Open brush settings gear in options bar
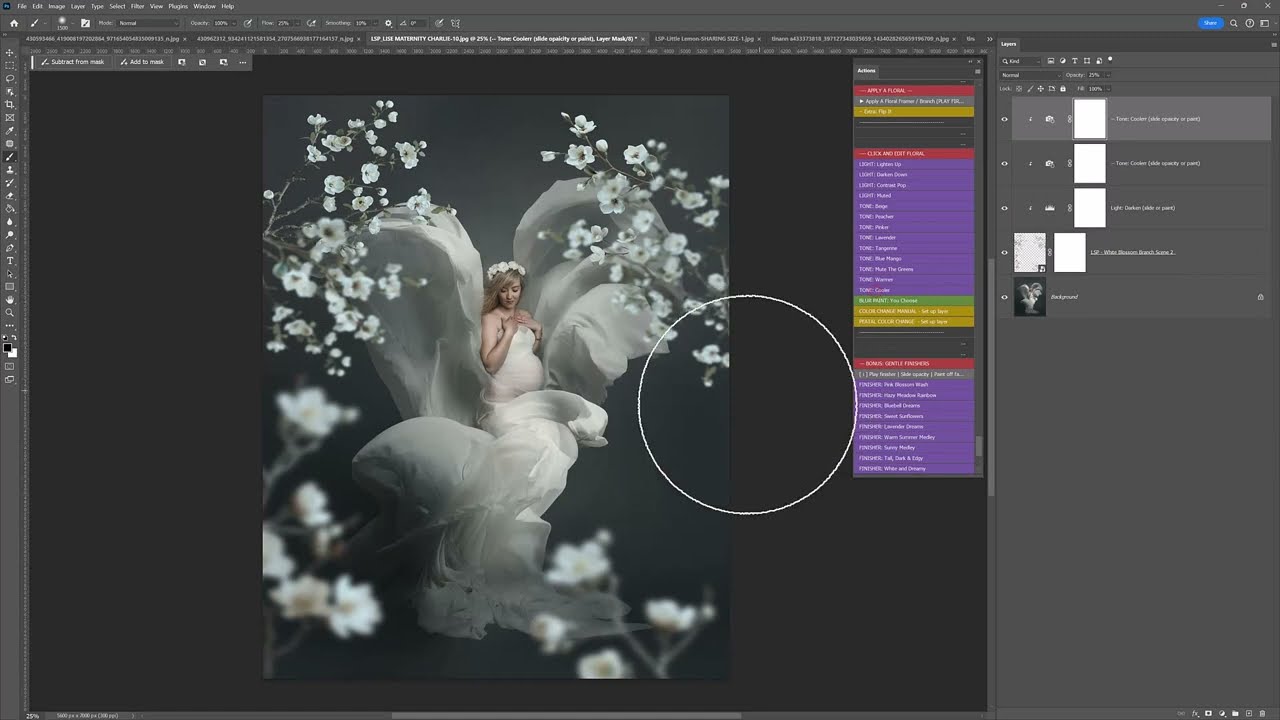Screen dimensions: 1280x720 pyautogui.click(x=388, y=22)
